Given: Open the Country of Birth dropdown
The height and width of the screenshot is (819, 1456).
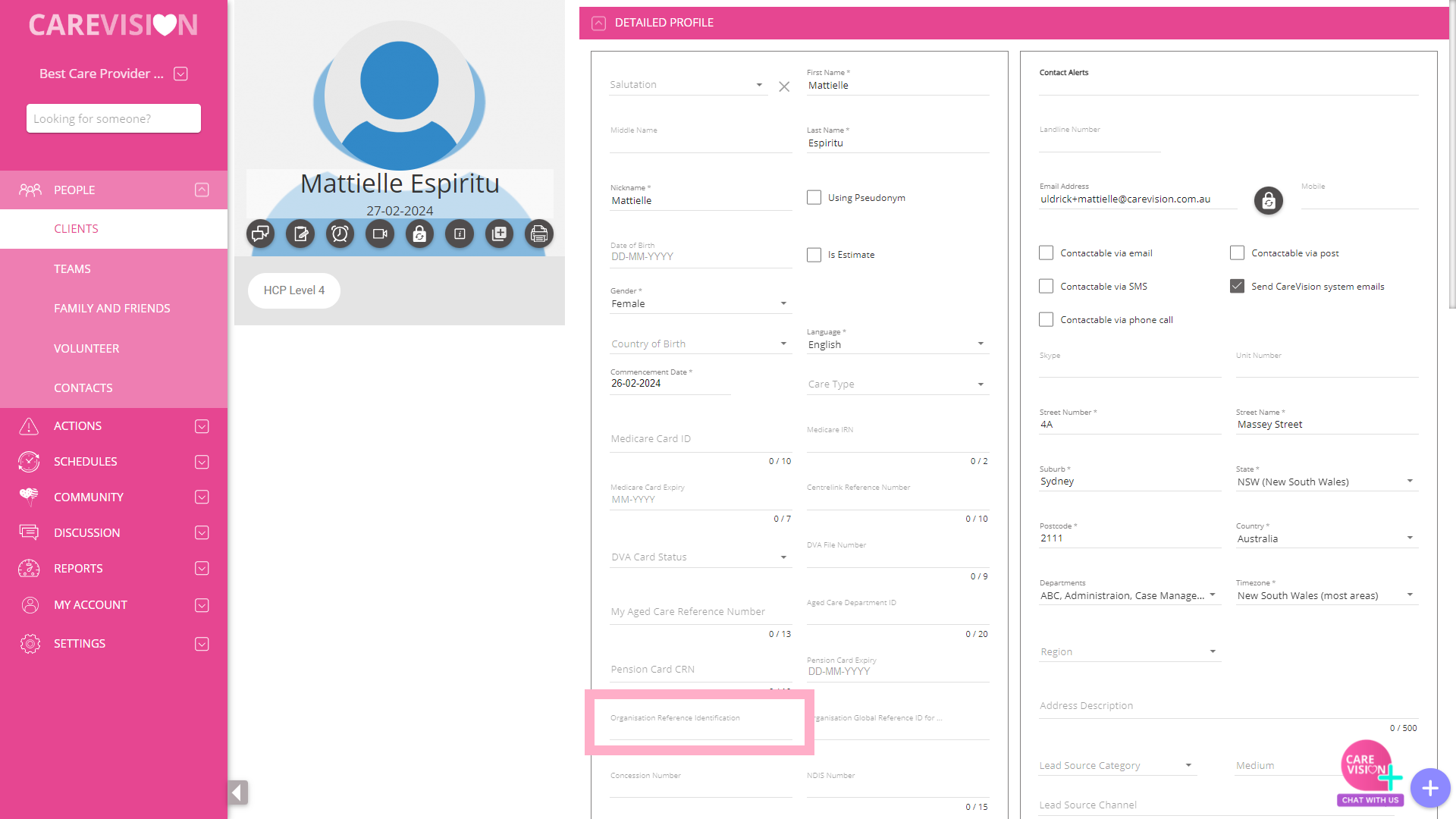Looking at the screenshot, I should pos(701,344).
